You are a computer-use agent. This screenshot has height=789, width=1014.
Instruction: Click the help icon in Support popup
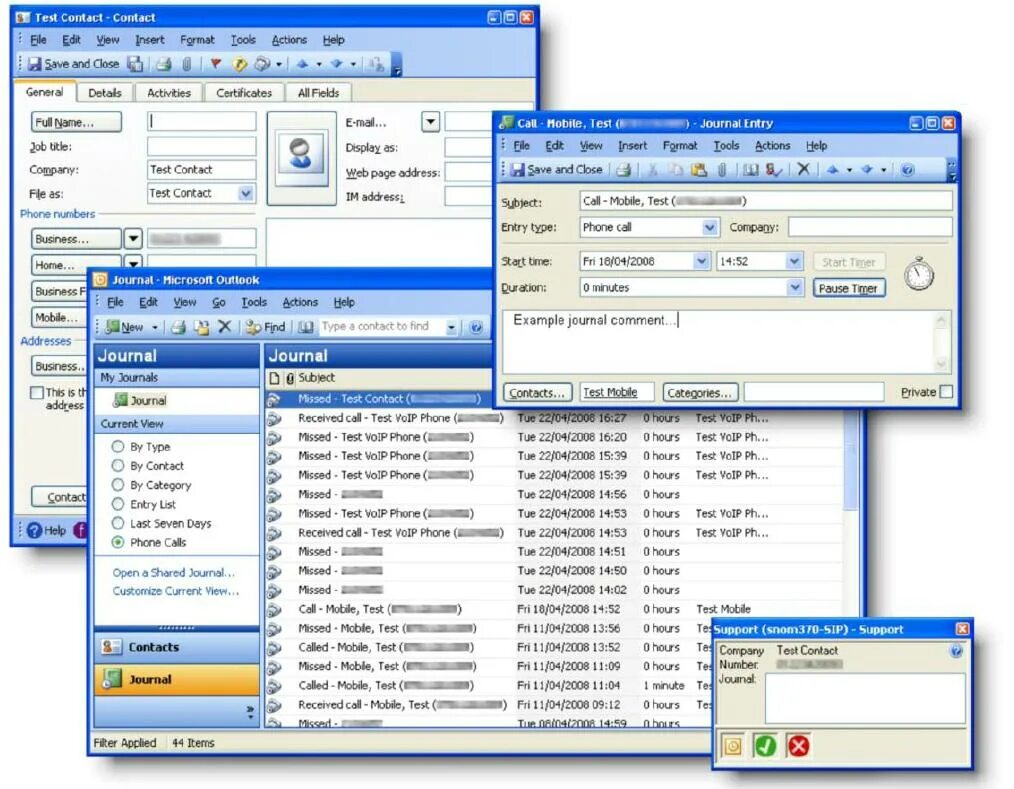(956, 651)
